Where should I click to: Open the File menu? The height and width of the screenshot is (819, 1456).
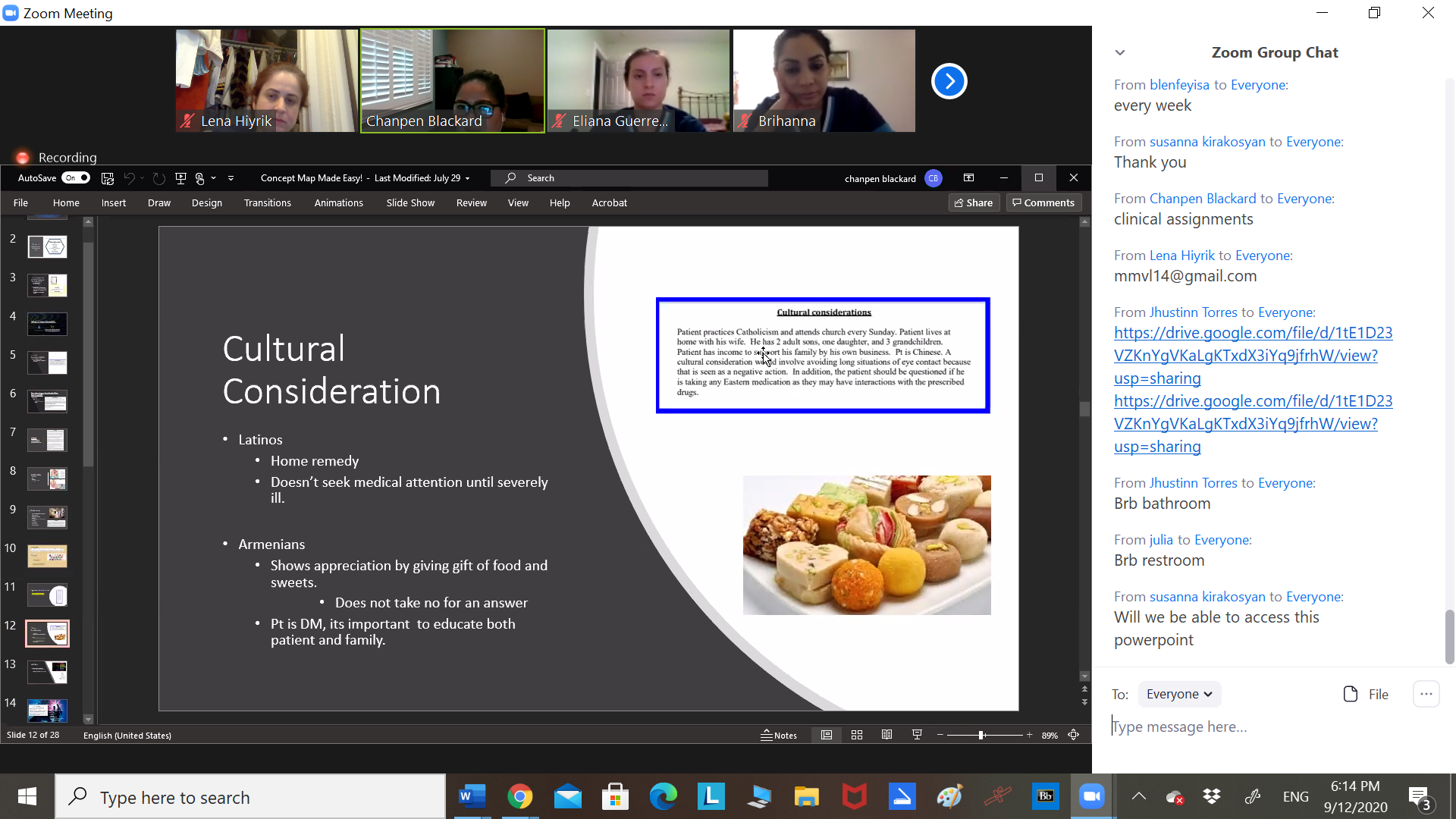coord(20,202)
